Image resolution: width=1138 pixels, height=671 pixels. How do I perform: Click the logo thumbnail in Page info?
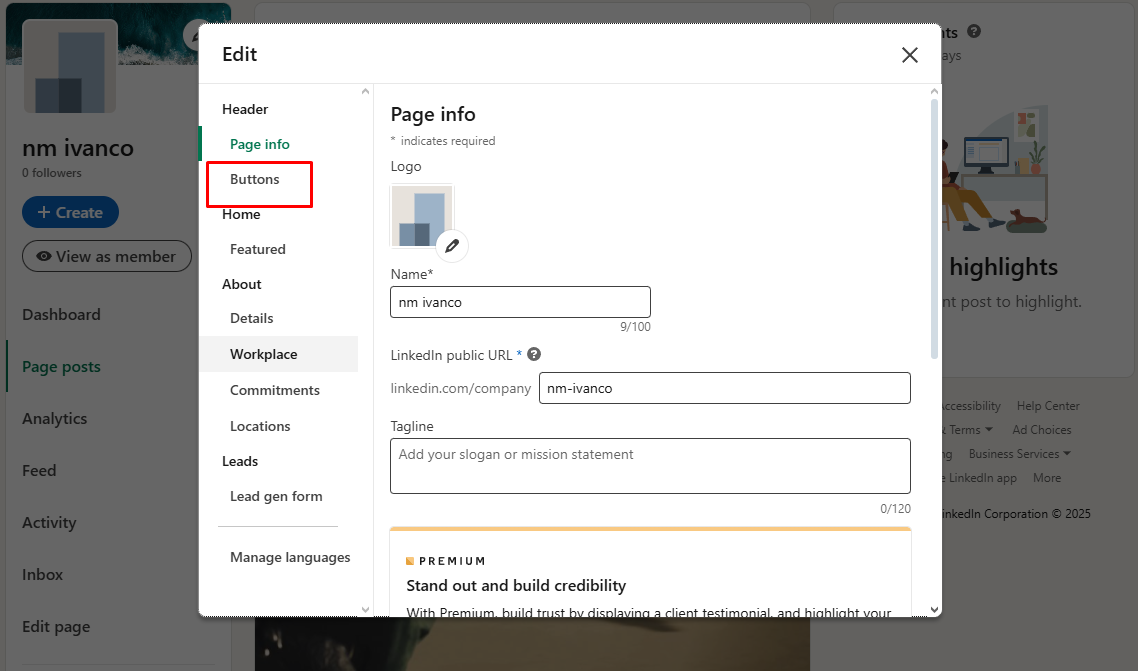(x=422, y=216)
